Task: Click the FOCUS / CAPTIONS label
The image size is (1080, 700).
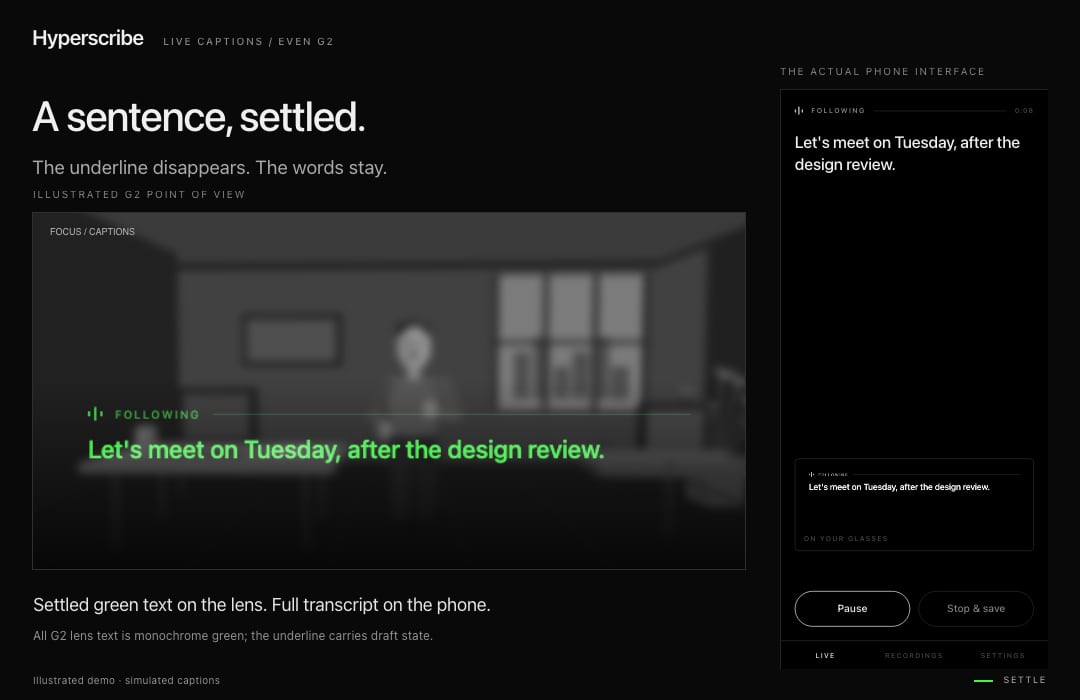Action: [92, 231]
